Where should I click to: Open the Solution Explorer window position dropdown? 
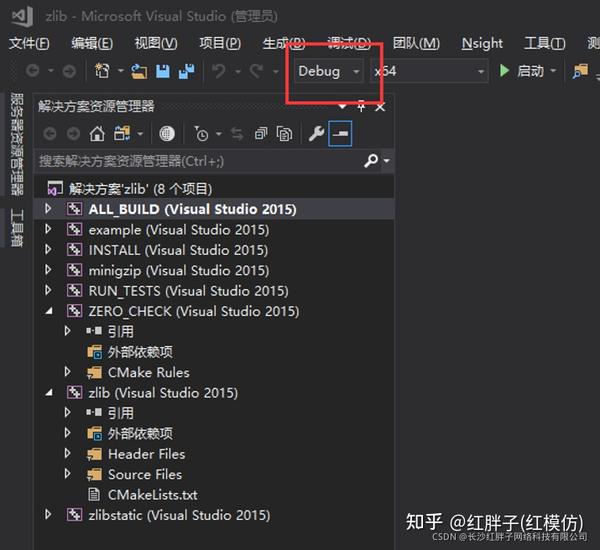click(x=342, y=106)
